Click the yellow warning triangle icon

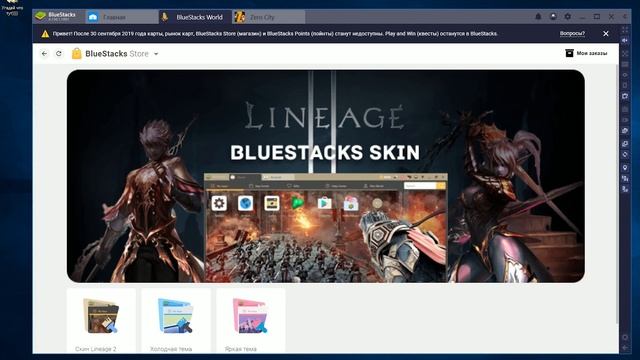[x=45, y=34]
